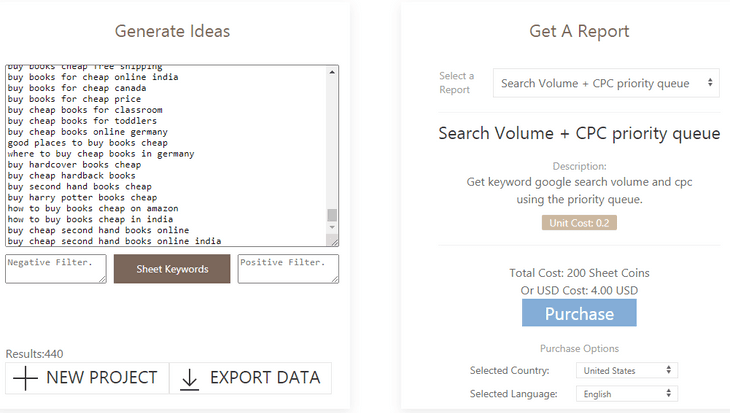Click the keyword list scrollbar up arrow

(x=332, y=72)
